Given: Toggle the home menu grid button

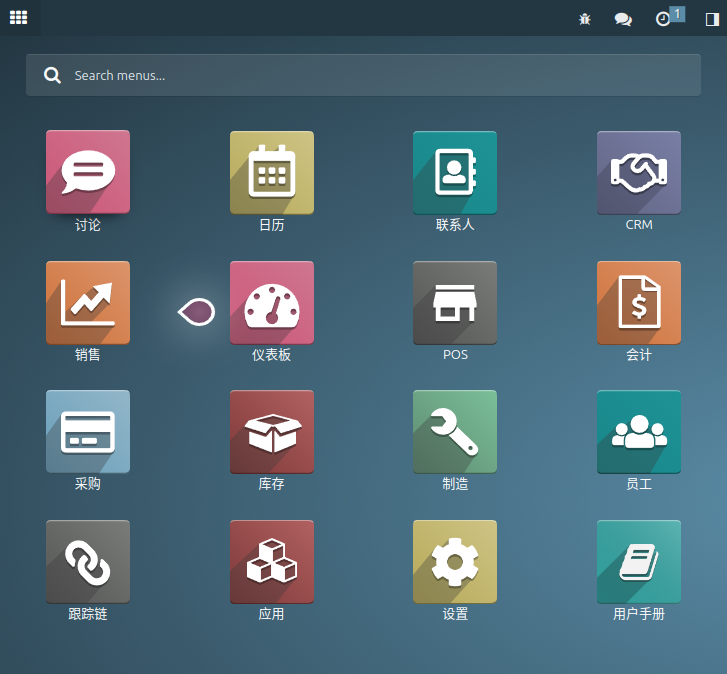Looking at the screenshot, I should [19, 18].
